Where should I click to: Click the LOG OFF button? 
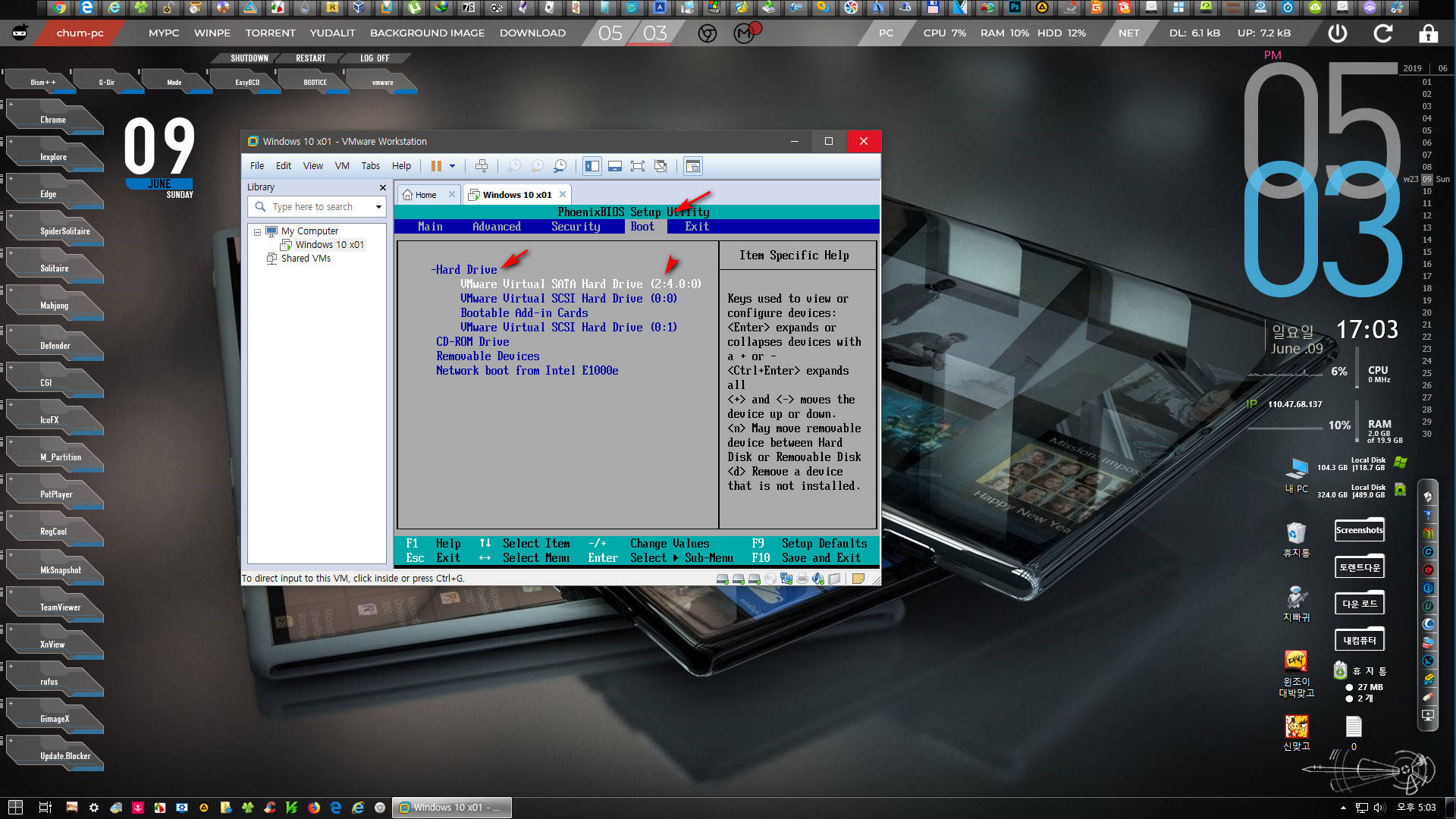pyautogui.click(x=375, y=58)
